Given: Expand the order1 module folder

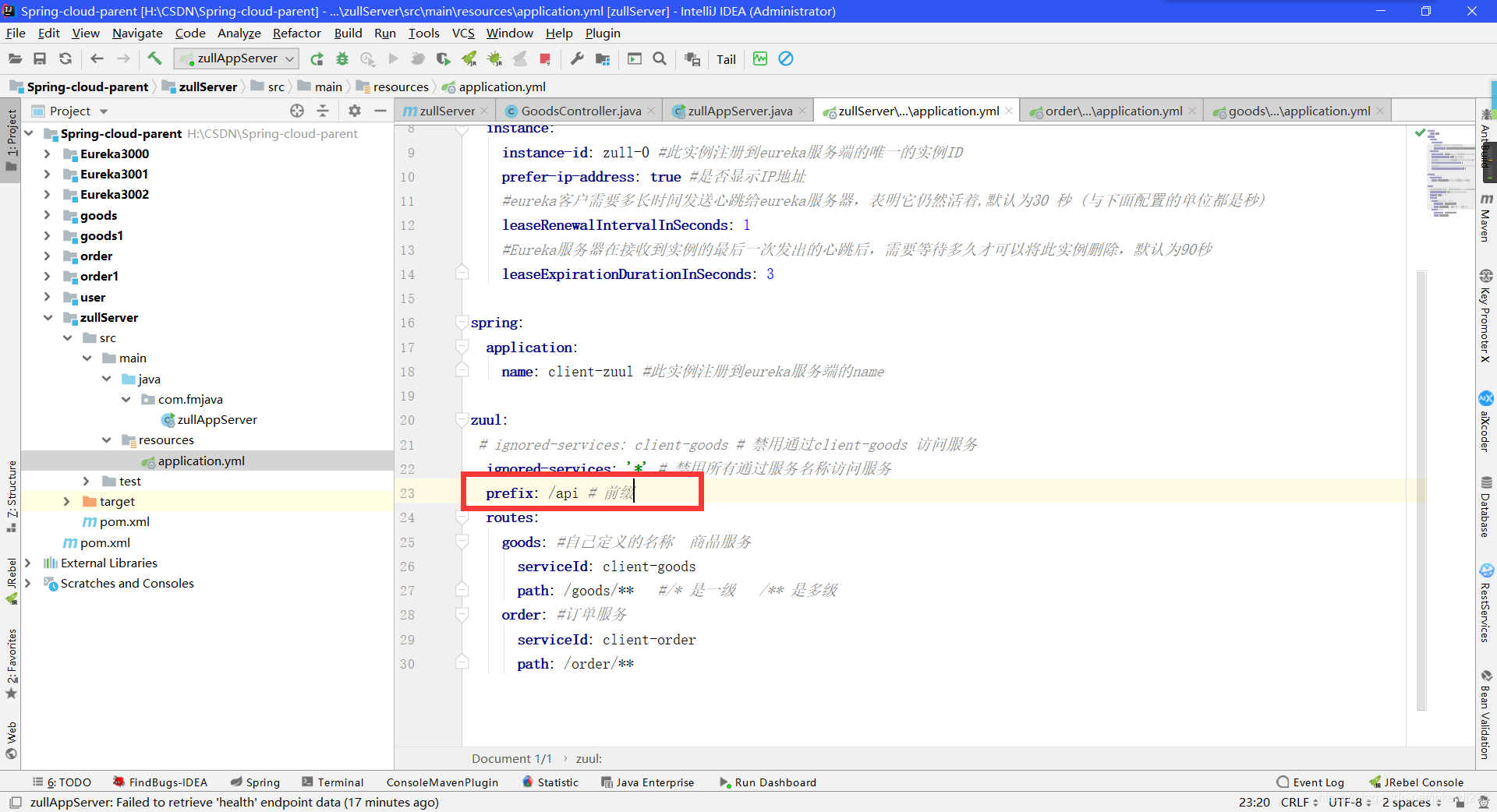Looking at the screenshot, I should 47,276.
